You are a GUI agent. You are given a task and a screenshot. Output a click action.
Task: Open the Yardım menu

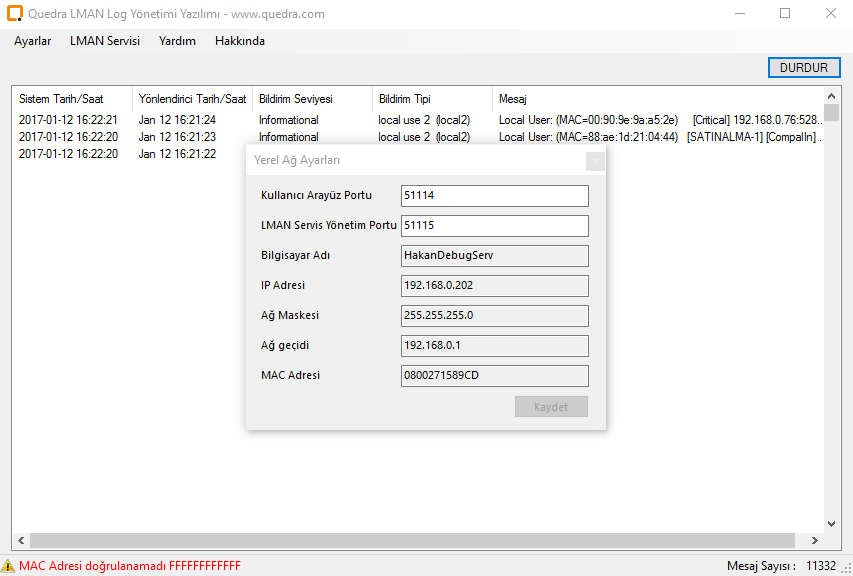click(x=177, y=41)
